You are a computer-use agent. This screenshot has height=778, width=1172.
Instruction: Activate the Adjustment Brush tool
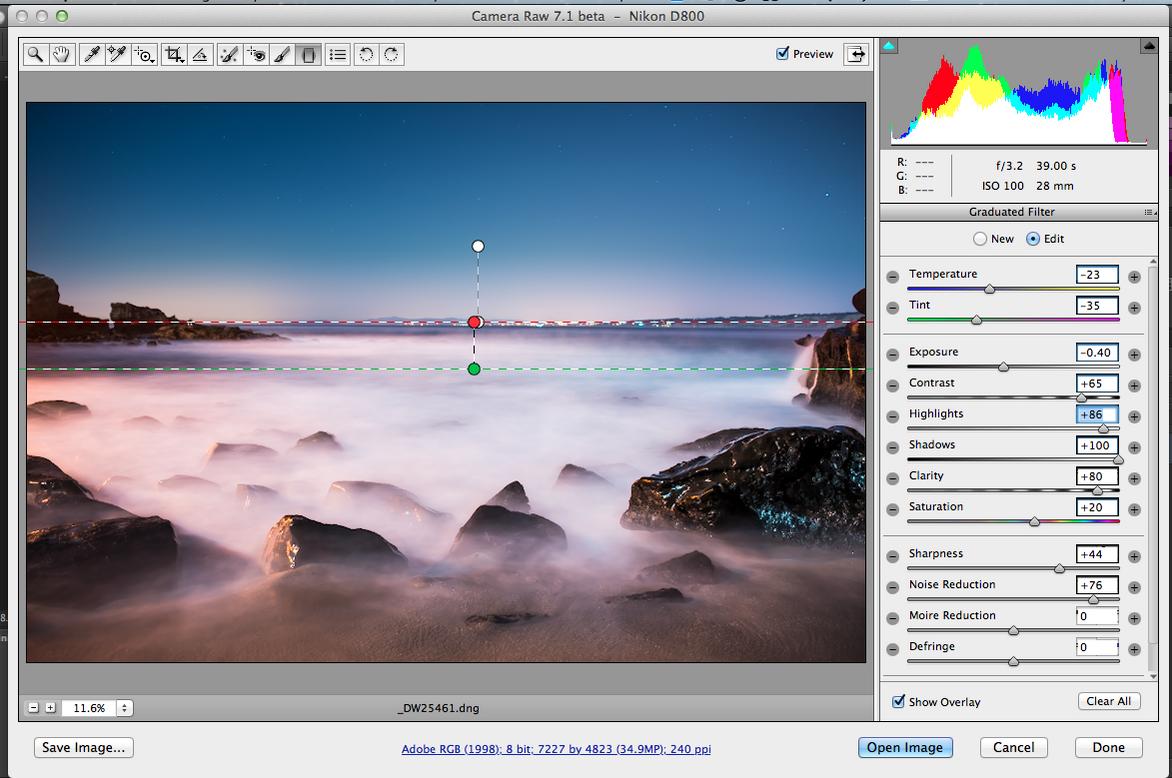point(283,55)
